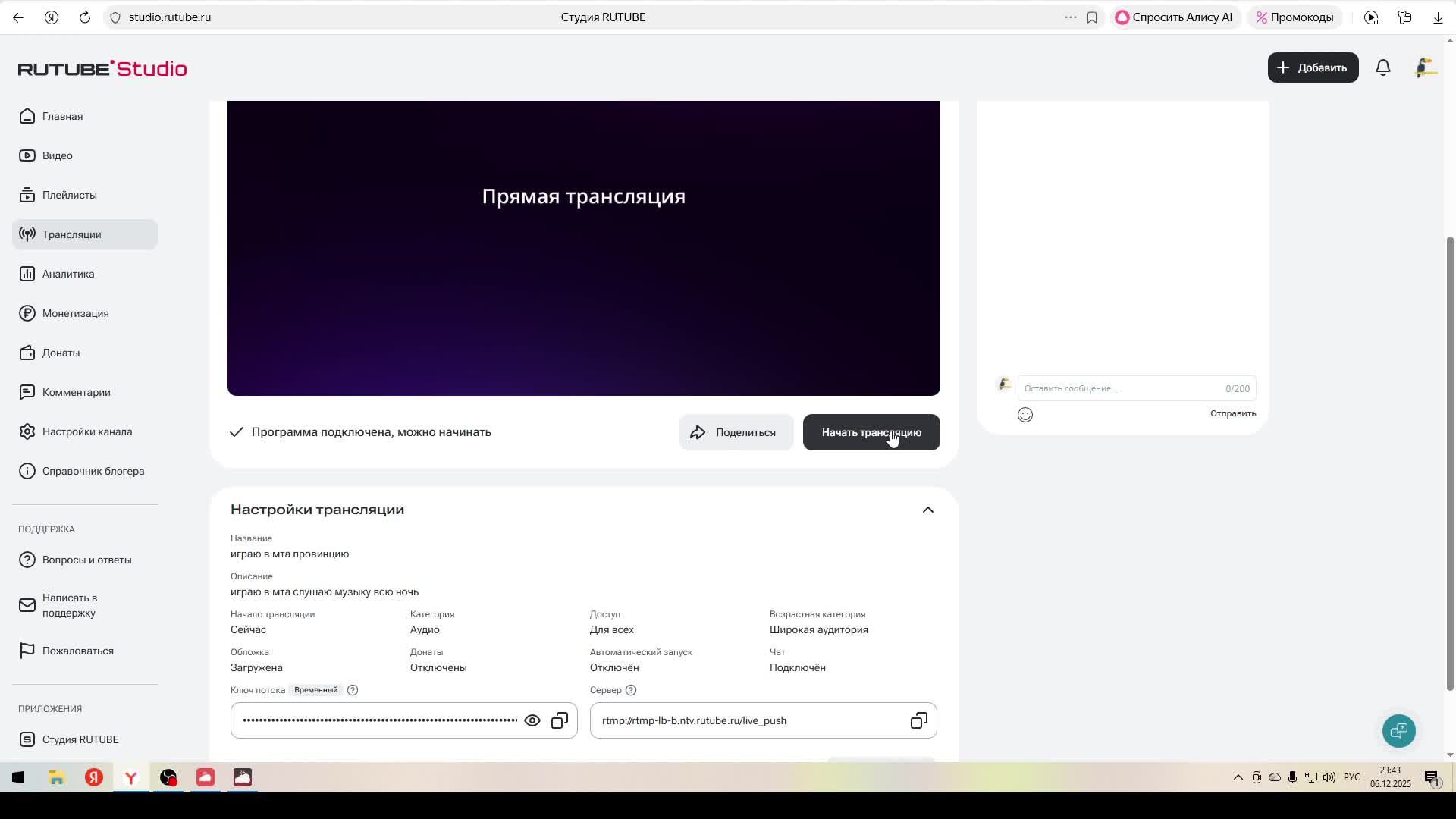
Task: Open the Комментарии section
Action: point(76,392)
